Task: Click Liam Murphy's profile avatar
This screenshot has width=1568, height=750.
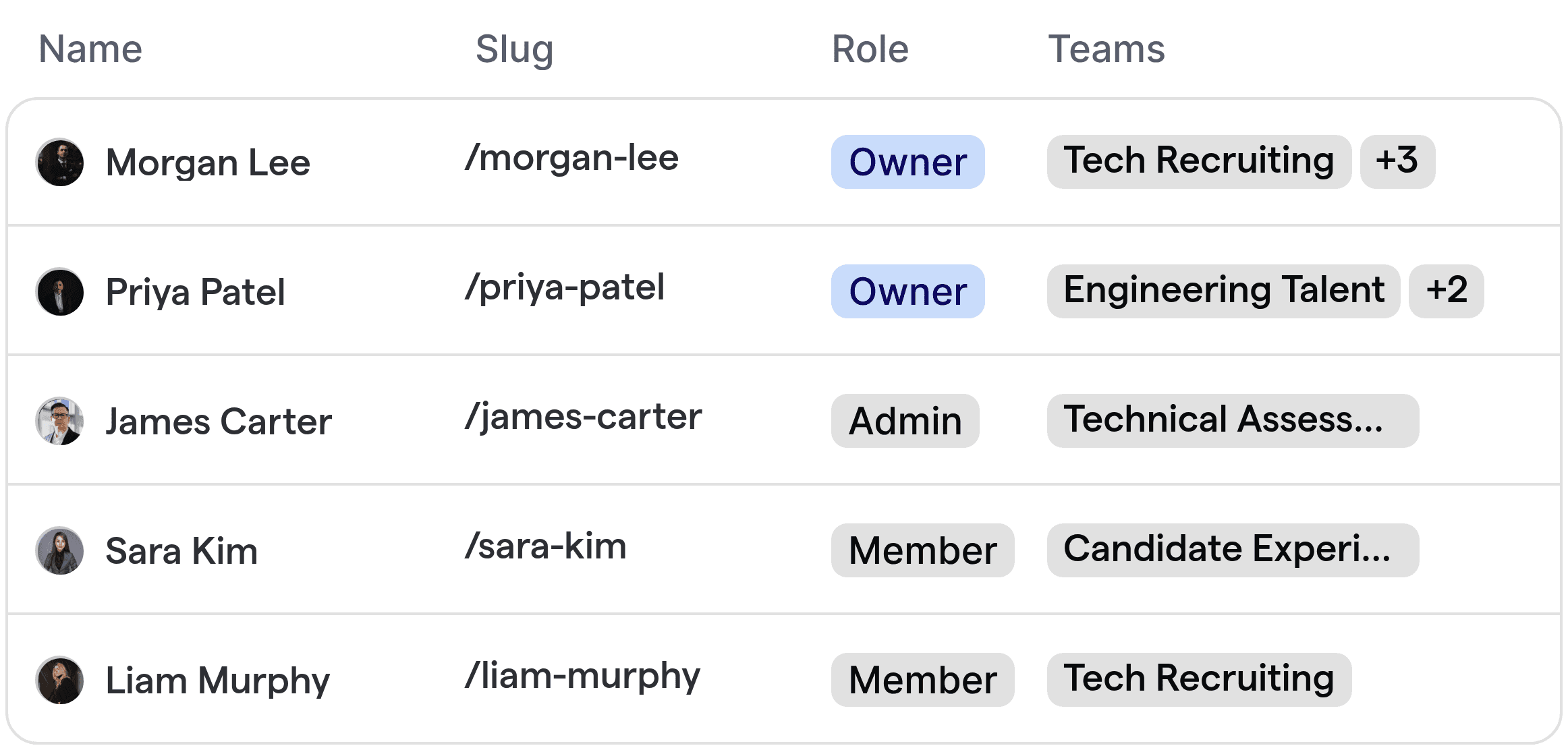Action: (x=59, y=679)
